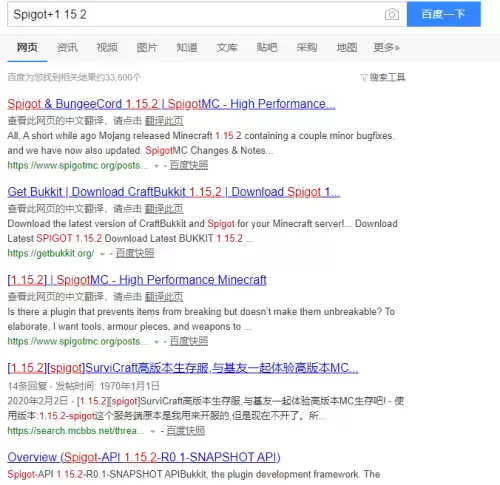Open the 更多 menu item
The height and width of the screenshot is (485, 500).
386,48
